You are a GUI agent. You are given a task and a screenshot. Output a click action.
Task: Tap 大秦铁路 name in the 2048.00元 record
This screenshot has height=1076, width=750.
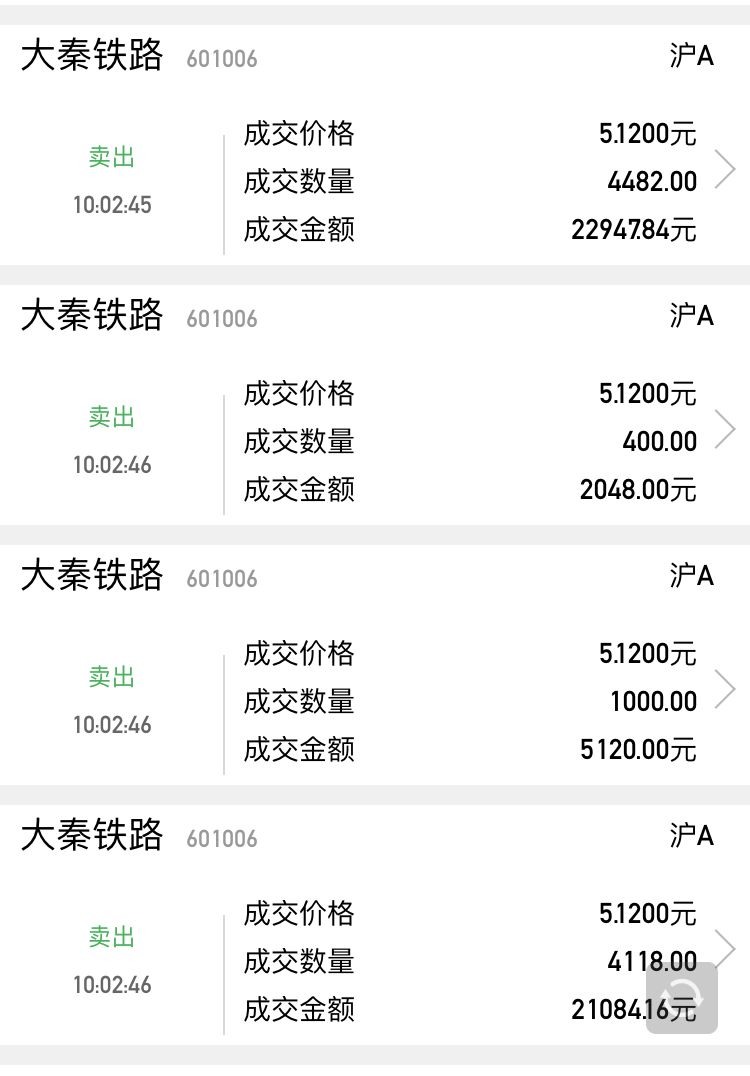tap(92, 316)
